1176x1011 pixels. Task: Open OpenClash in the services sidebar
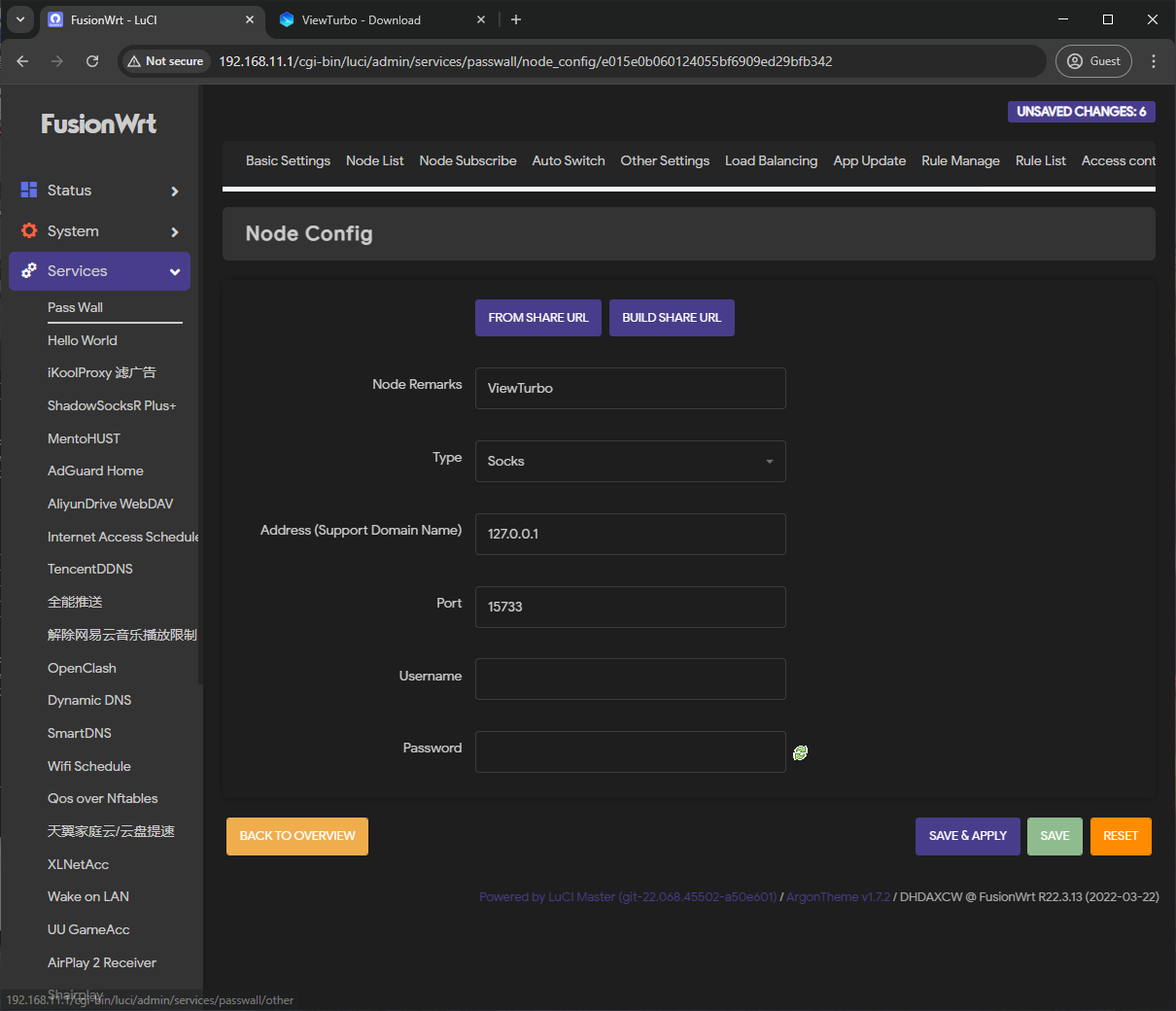(82, 668)
